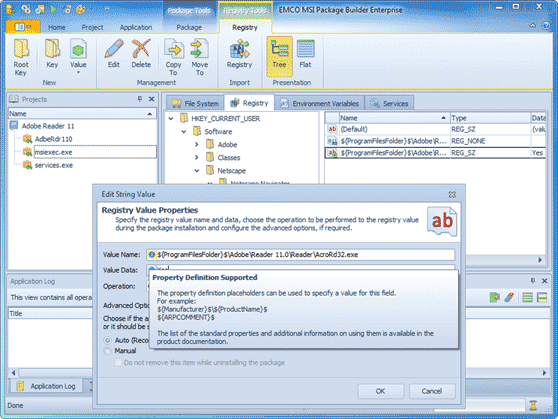558x419 pixels.
Task: Collapse the Software tree node
Action: tap(184, 132)
